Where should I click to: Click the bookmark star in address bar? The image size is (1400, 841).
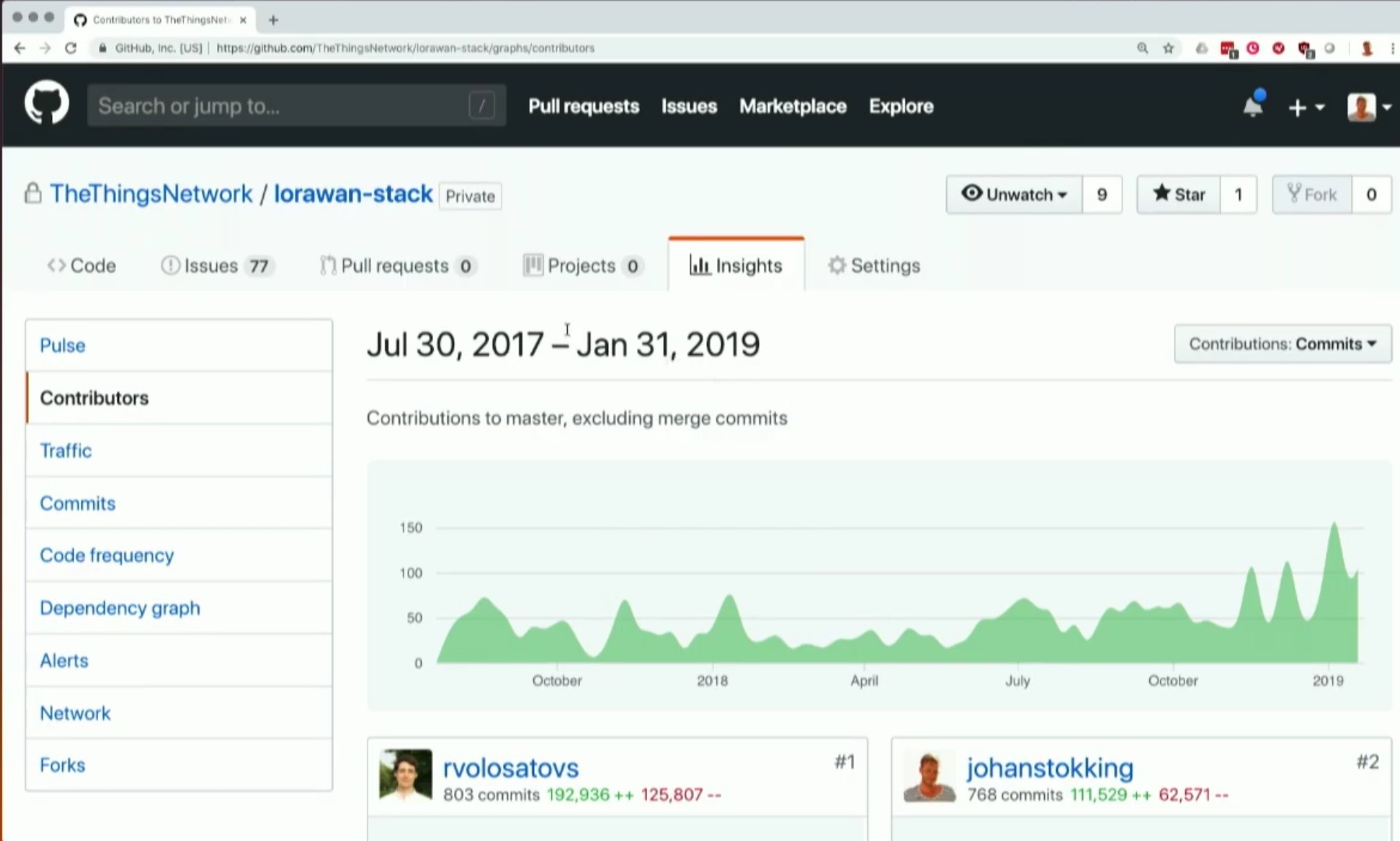pos(1168,48)
